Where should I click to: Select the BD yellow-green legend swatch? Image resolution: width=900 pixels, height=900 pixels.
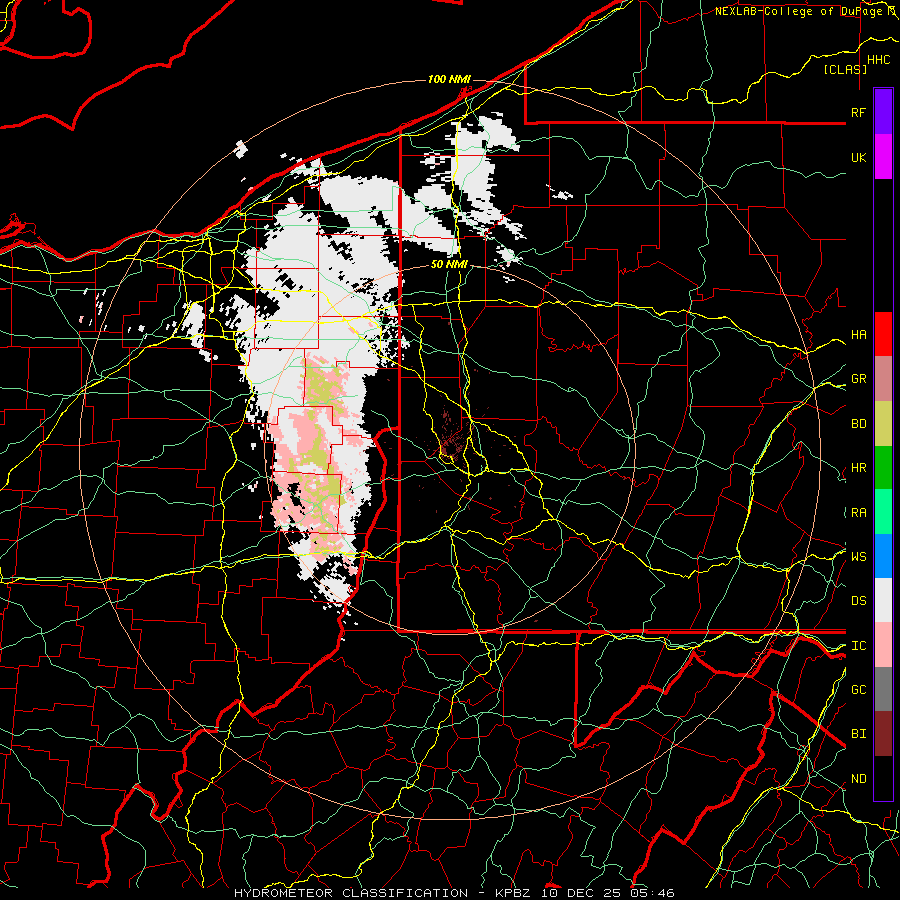click(x=883, y=423)
